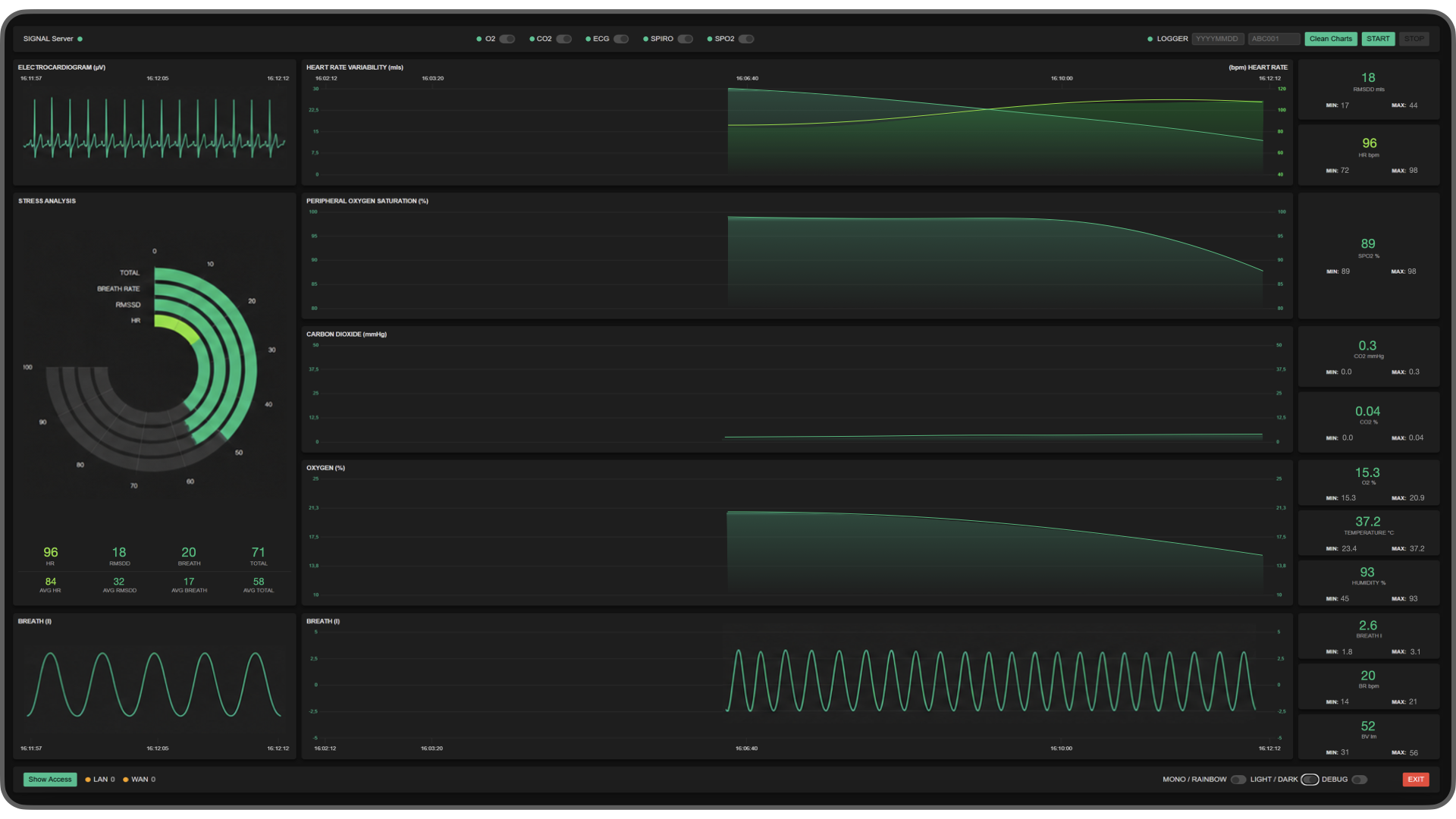1456x819 pixels.
Task: Toggle the SPIRO sensor switch
Action: (x=686, y=39)
